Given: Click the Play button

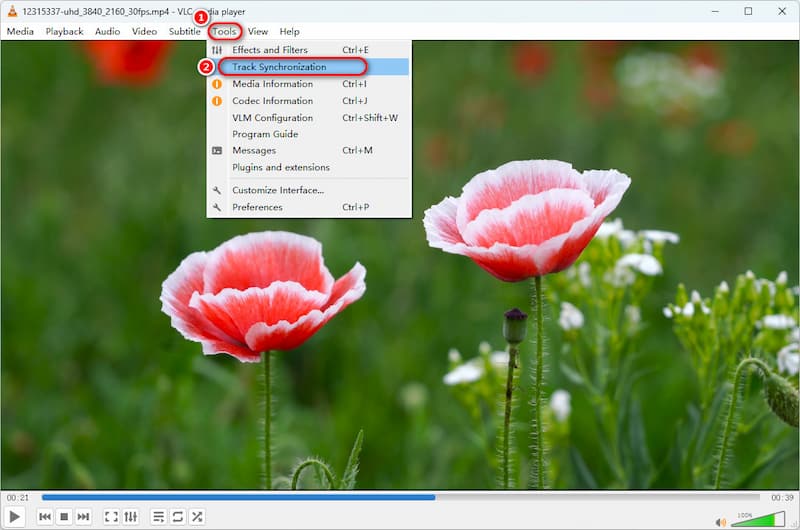Looking at the screenshot, I should click(14, 517).
